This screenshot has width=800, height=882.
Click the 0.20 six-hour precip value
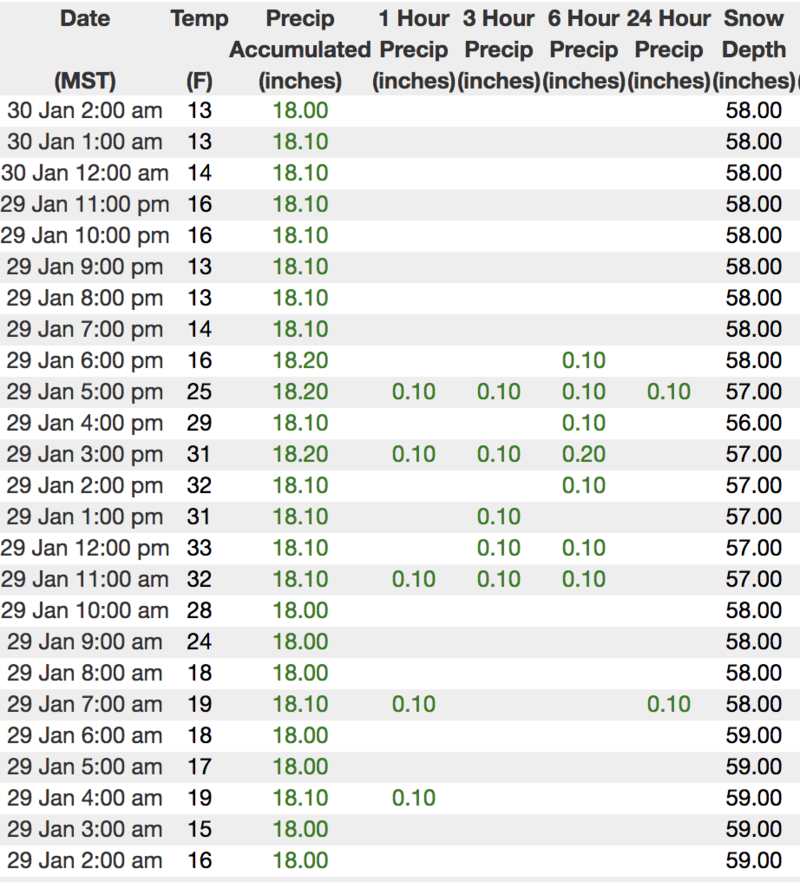tap(583, 454)
